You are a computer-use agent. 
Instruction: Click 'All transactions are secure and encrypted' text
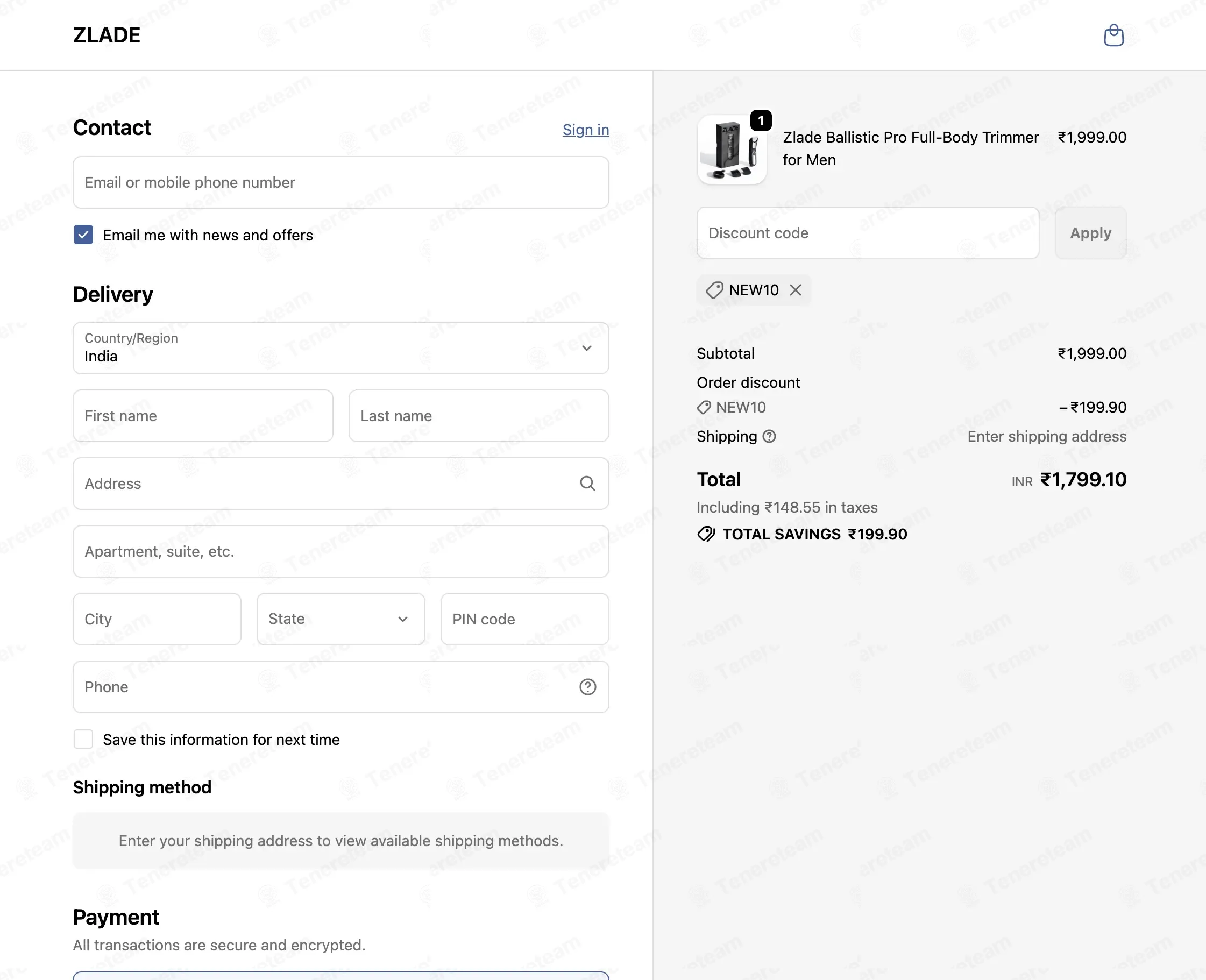pyautogui.click(x=219, y=945)
